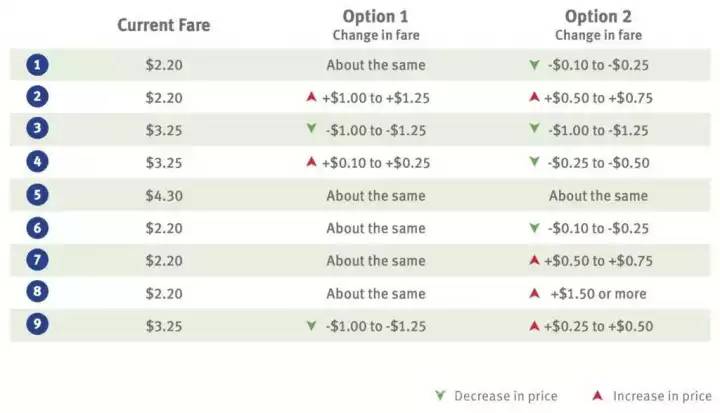Select the $4.30 current fare cell

pyautogui.click(x=165, y=196)
